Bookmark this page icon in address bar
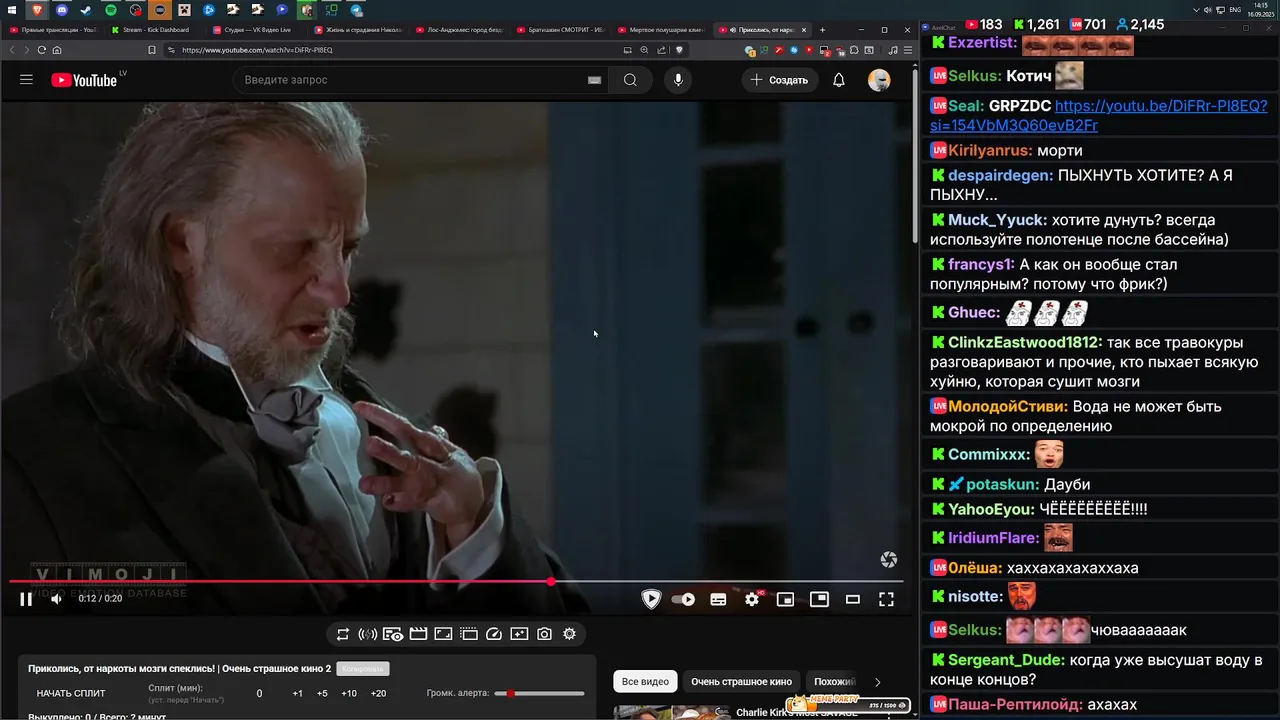Screen dimensions: 1280x720 (152, 50)
